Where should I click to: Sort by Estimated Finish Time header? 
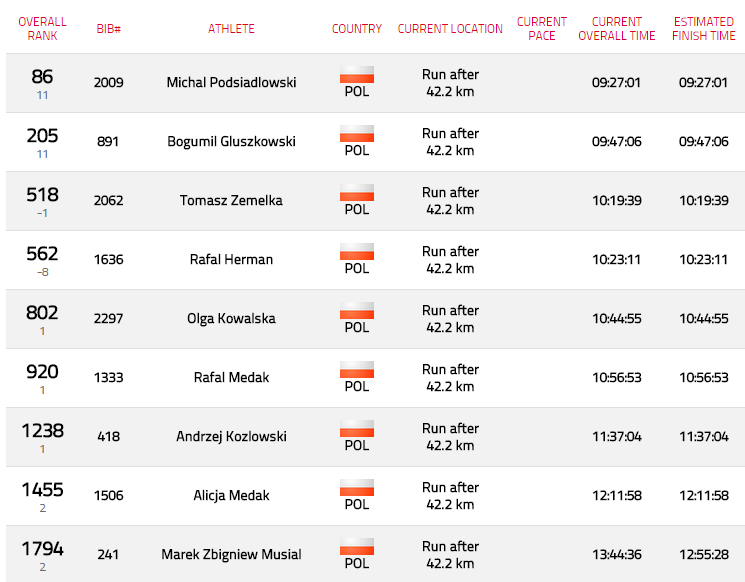(x=704, y=29)
